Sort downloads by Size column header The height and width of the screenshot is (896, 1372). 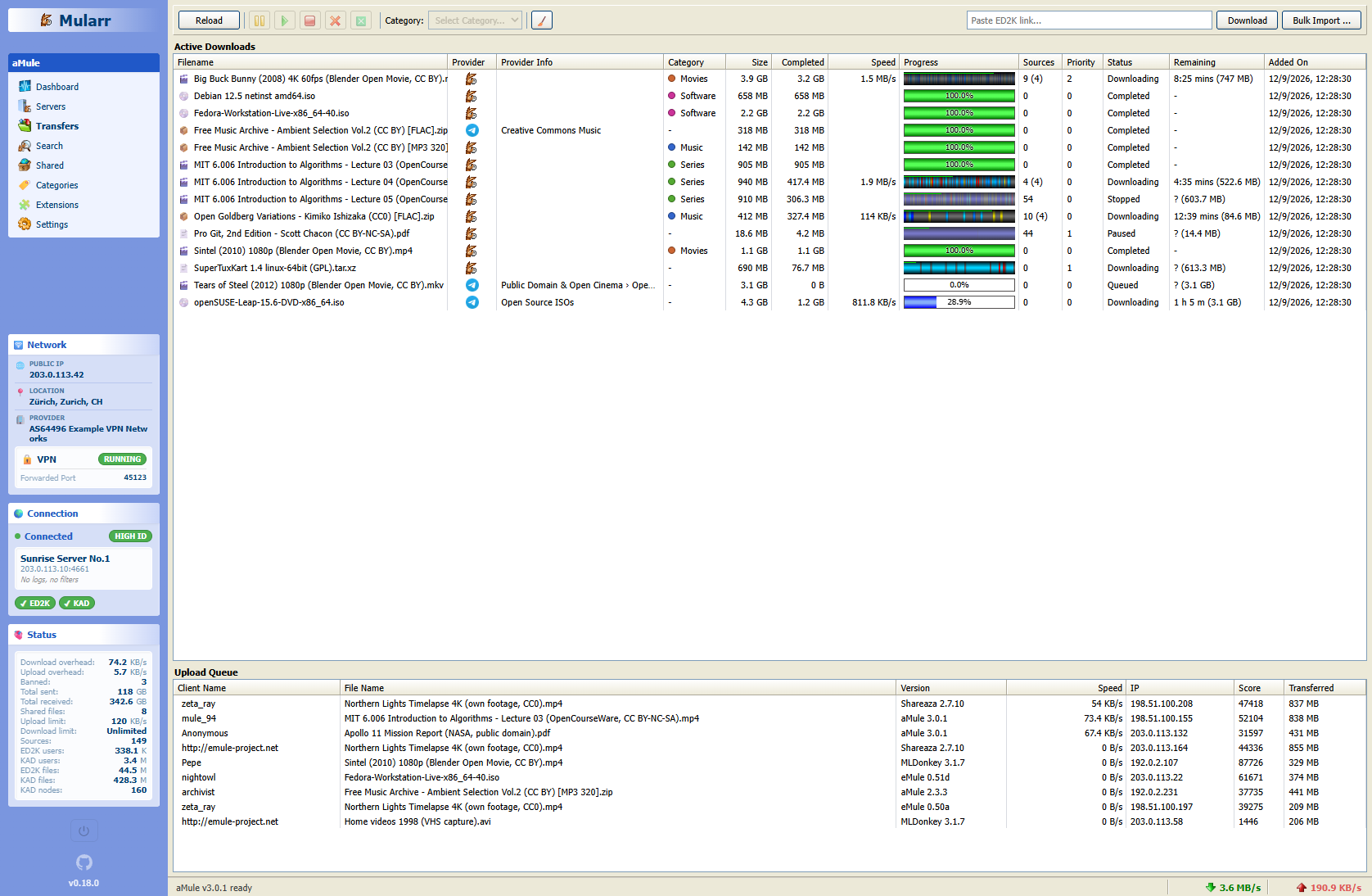point(749,62)
